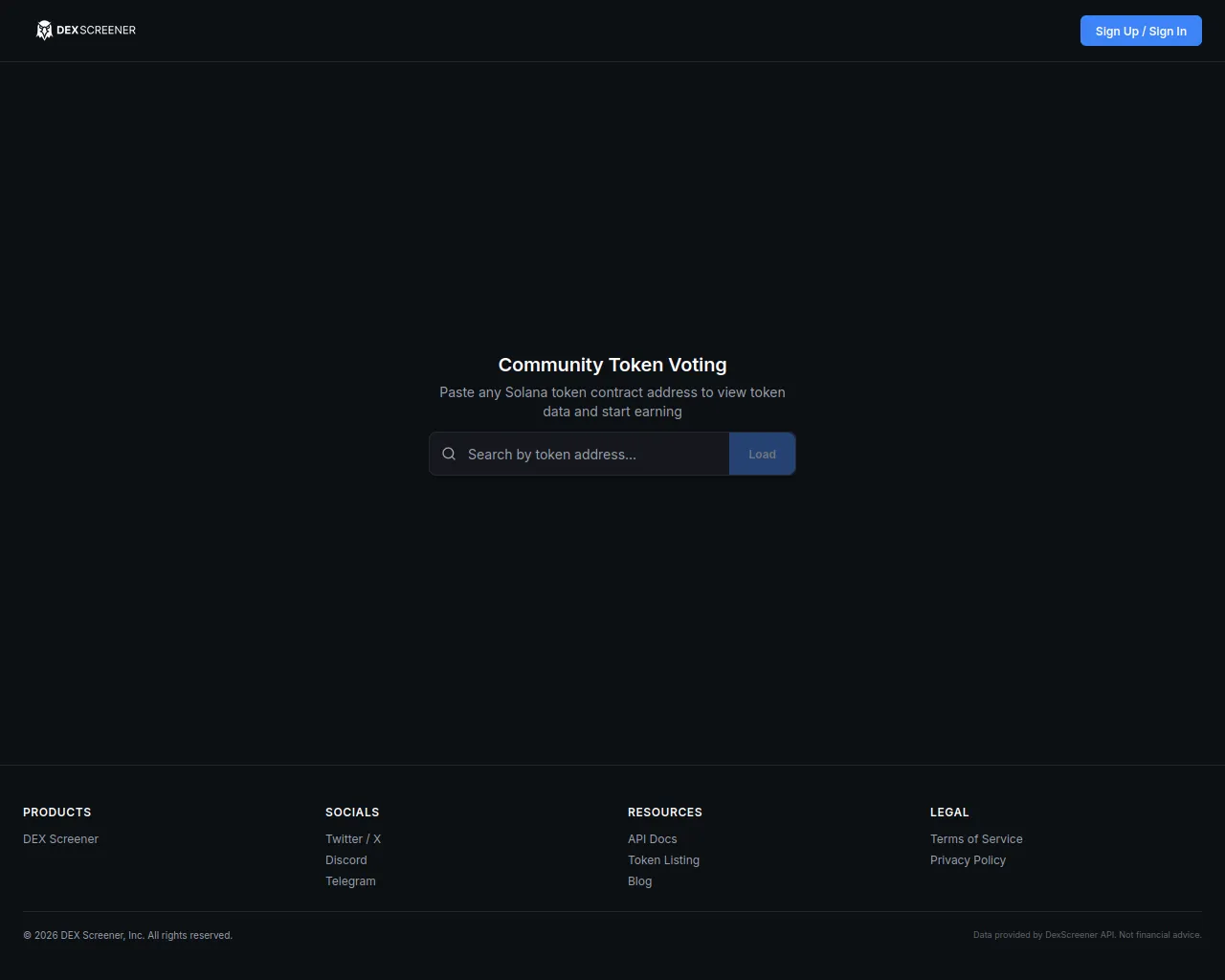Open the Discord link in footer
1225x980 pixels.
[345, 860]
